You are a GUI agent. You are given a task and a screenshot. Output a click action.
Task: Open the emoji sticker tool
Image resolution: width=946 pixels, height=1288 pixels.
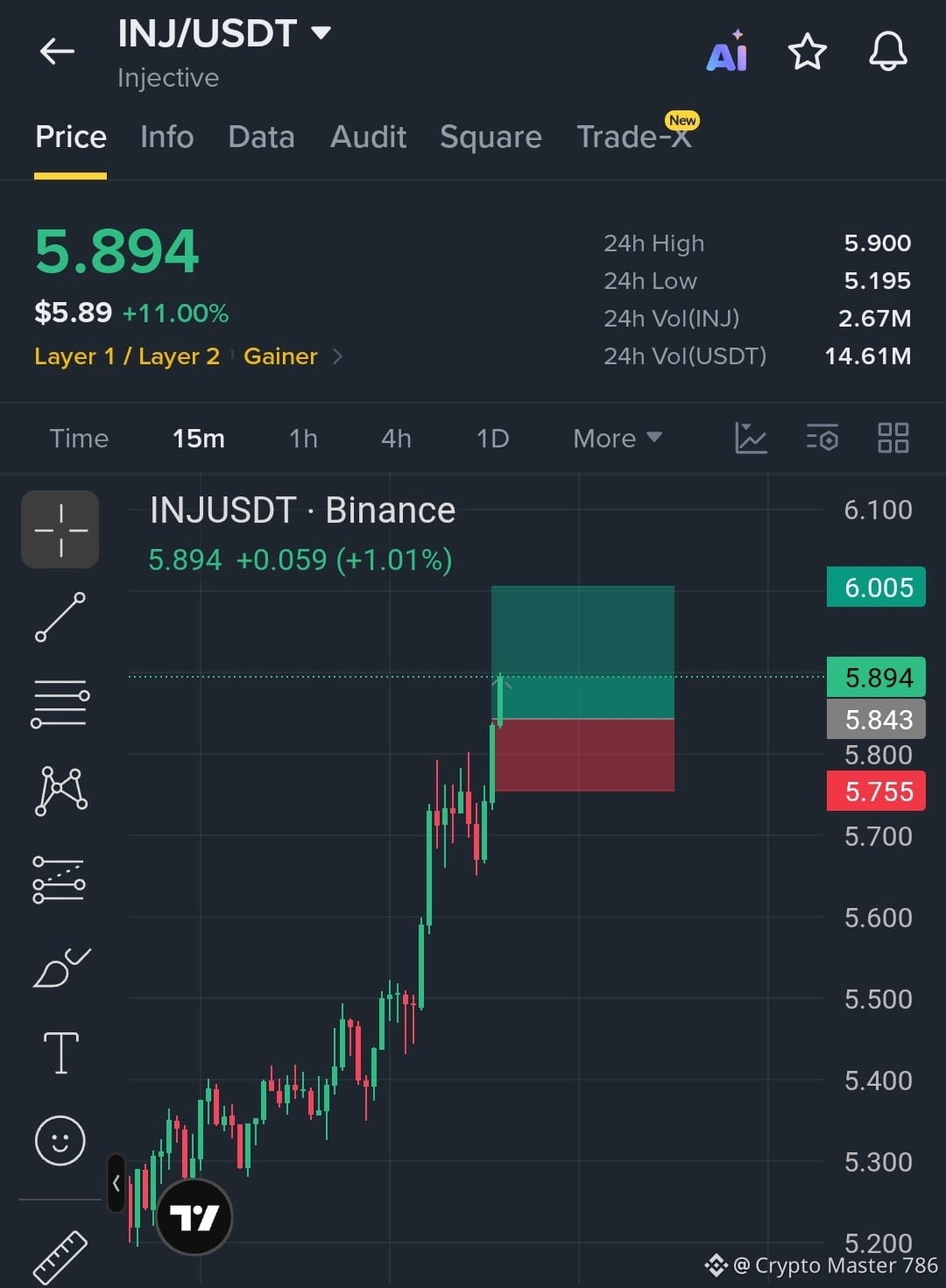pos(60,1140)
